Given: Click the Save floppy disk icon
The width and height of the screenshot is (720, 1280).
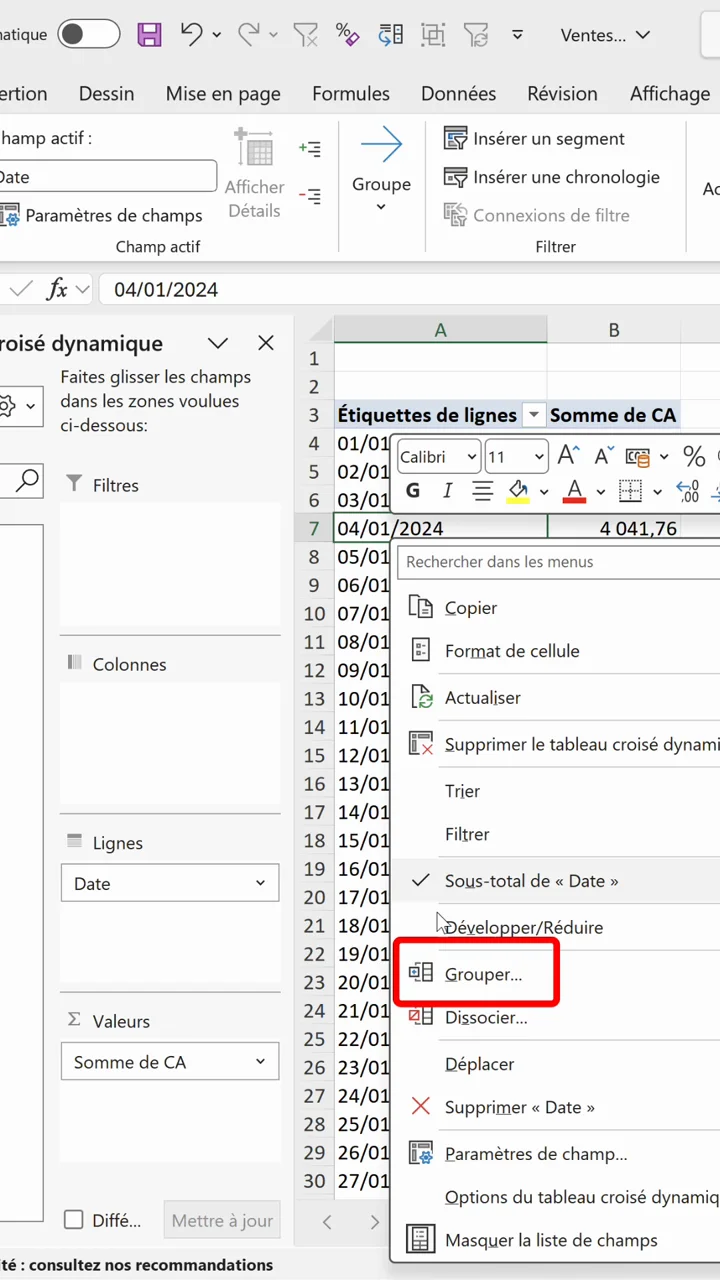Looking at the screenshot, I should point(149,35).
